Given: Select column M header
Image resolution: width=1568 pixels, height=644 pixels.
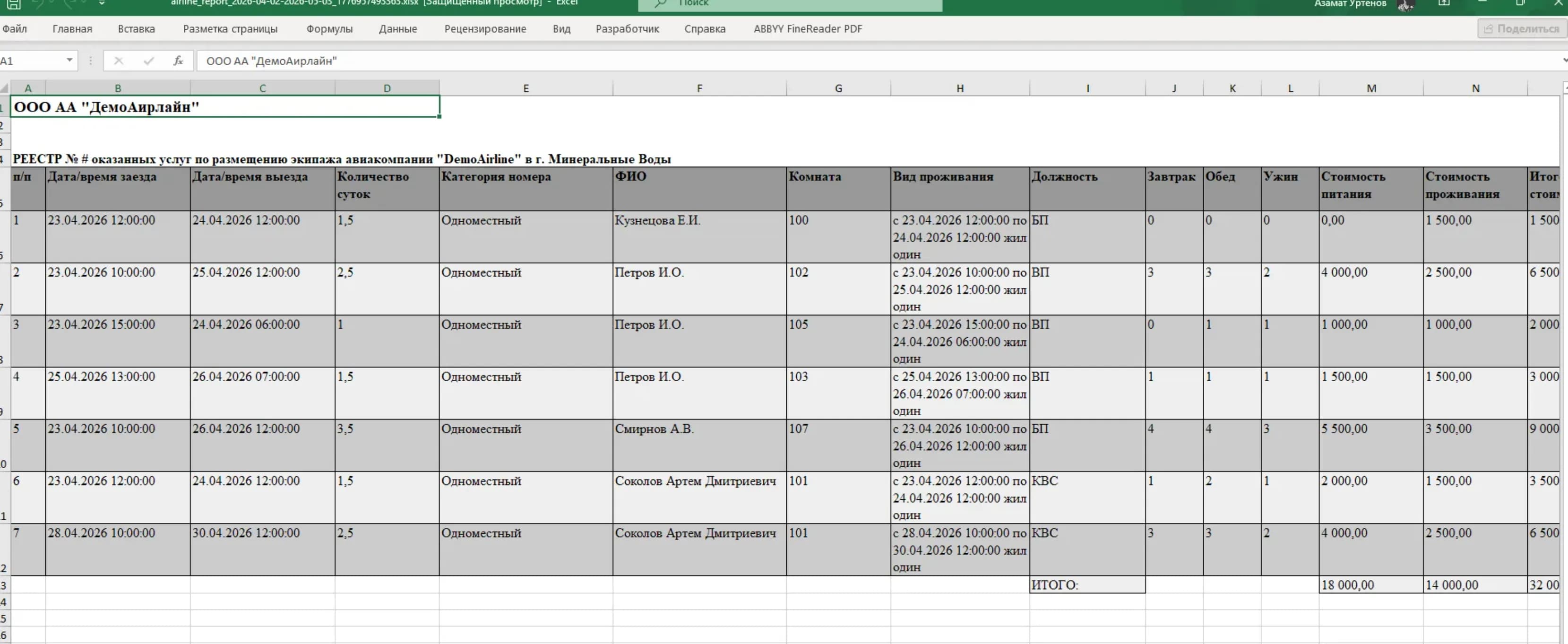Looking at the screenshot, I should pyautogui.click(x=1371, y=88).
